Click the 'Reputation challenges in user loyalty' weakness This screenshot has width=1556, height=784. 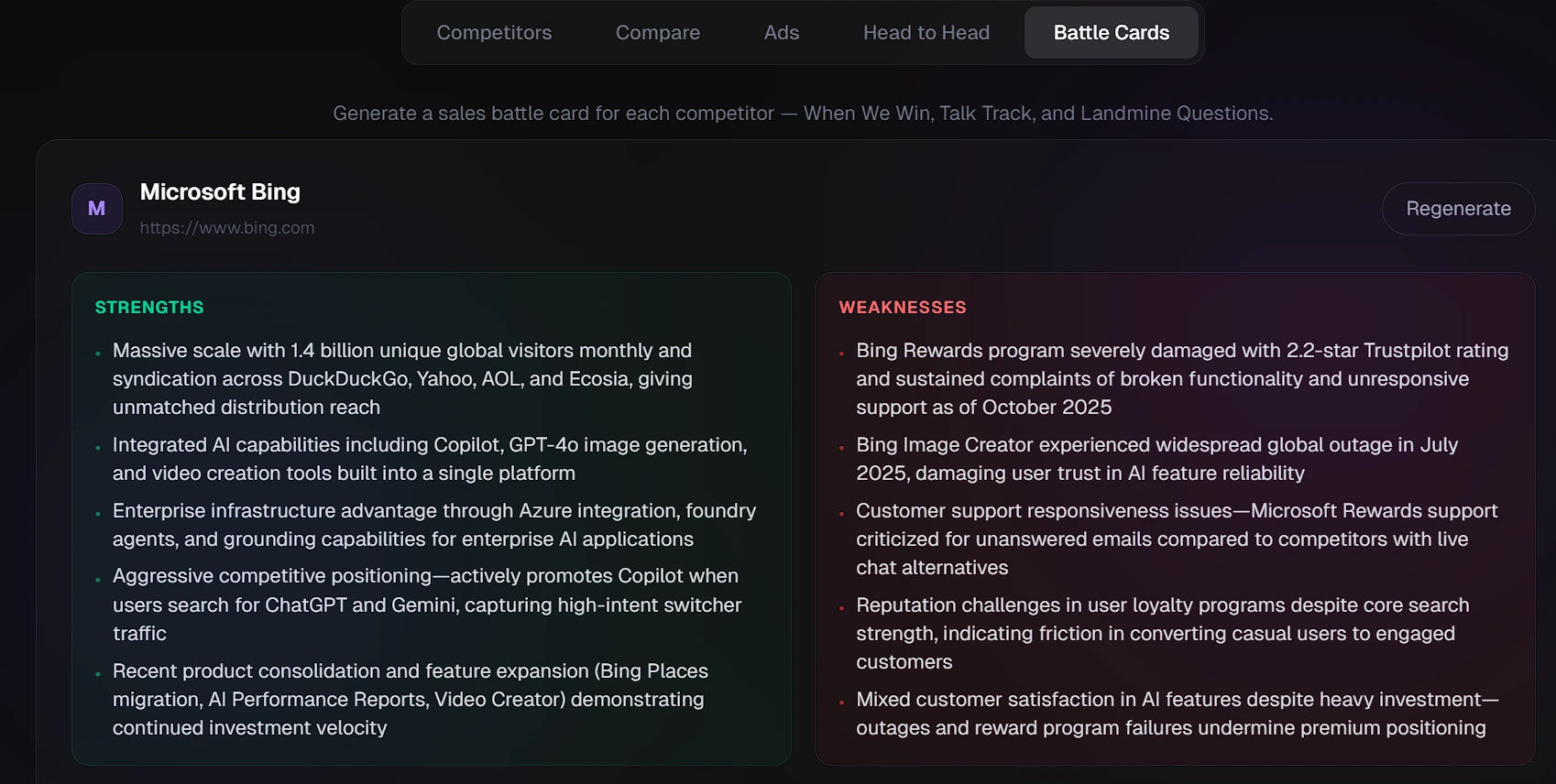tap(1162, 634)
